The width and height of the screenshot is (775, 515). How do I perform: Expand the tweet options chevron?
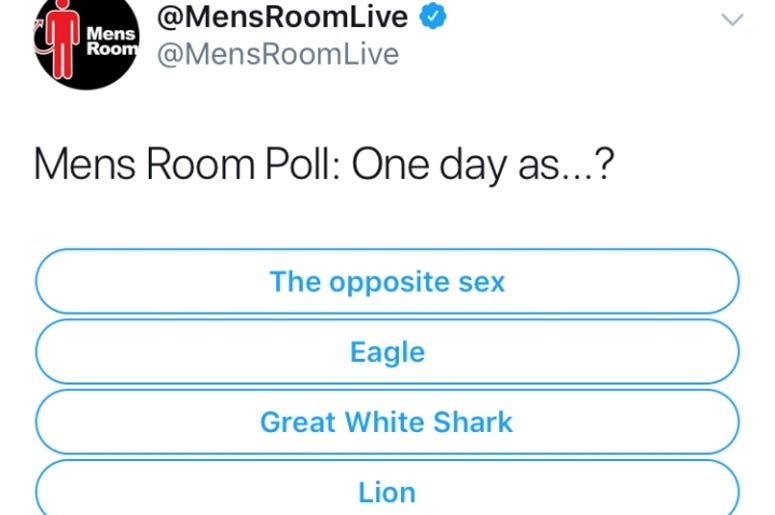click(x=732, y=20)
